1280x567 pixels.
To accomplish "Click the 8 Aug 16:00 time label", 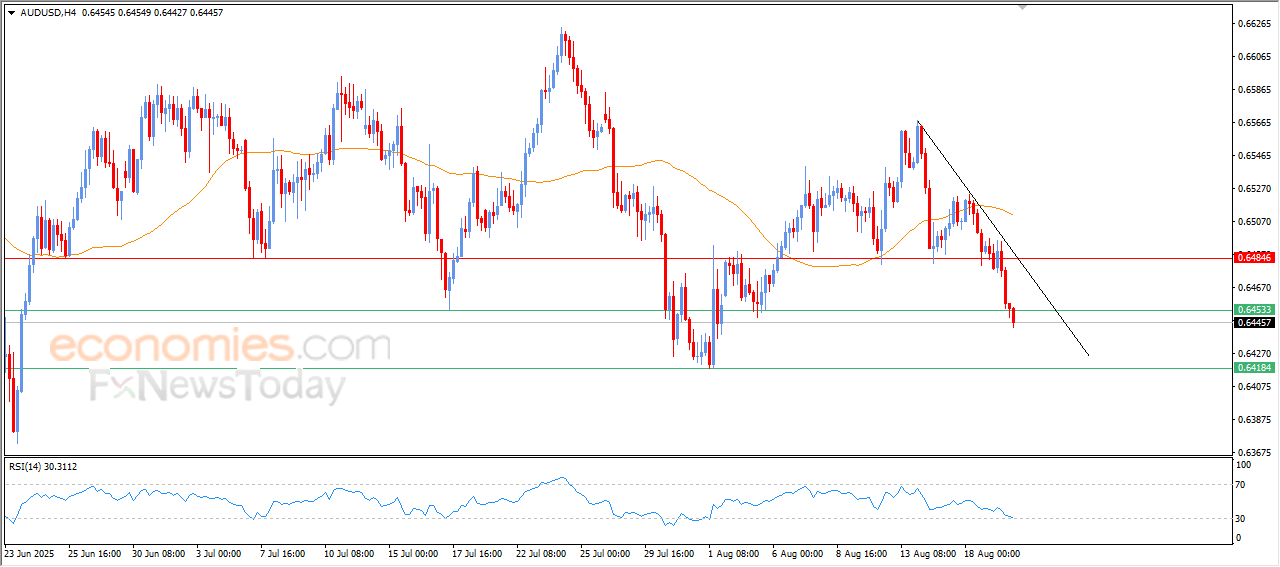I will click(x=861, y=552).
